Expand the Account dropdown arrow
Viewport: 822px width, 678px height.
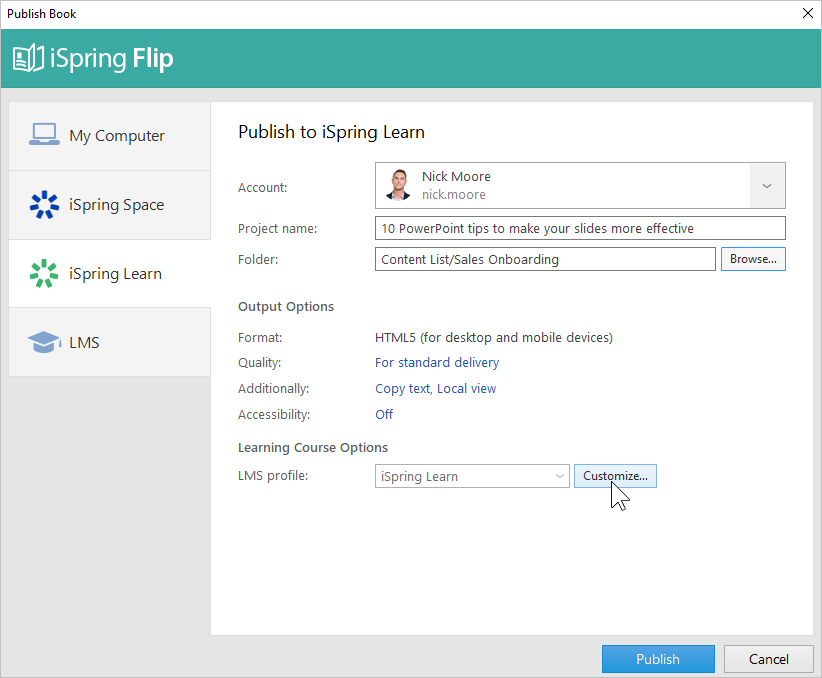click(767, 186)
